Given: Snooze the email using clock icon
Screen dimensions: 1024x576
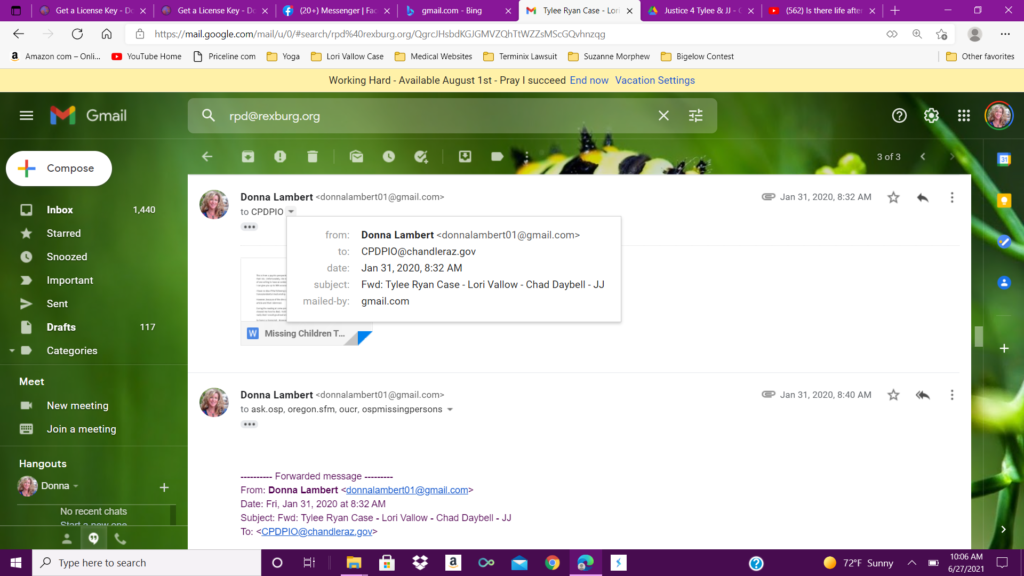Looking at the screenshot, I should coord(388,157).
